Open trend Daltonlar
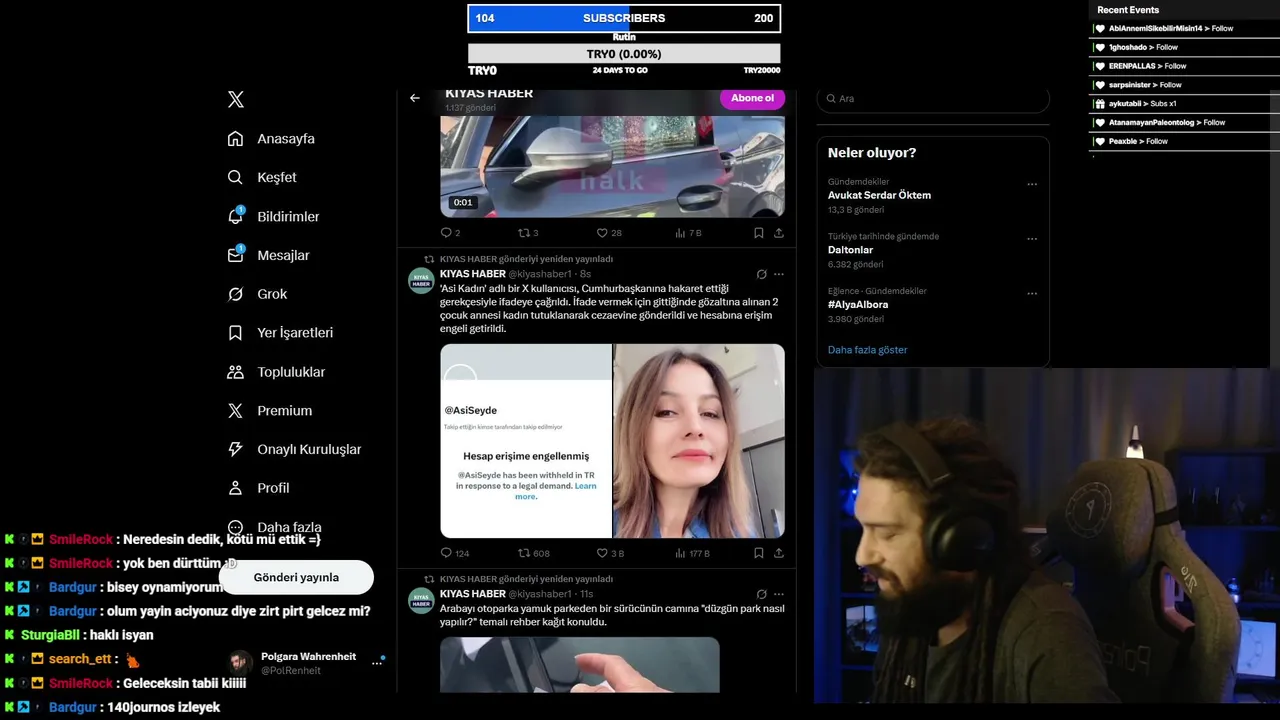The height and width of the screenshot is (720, 1280). (850, 250)
